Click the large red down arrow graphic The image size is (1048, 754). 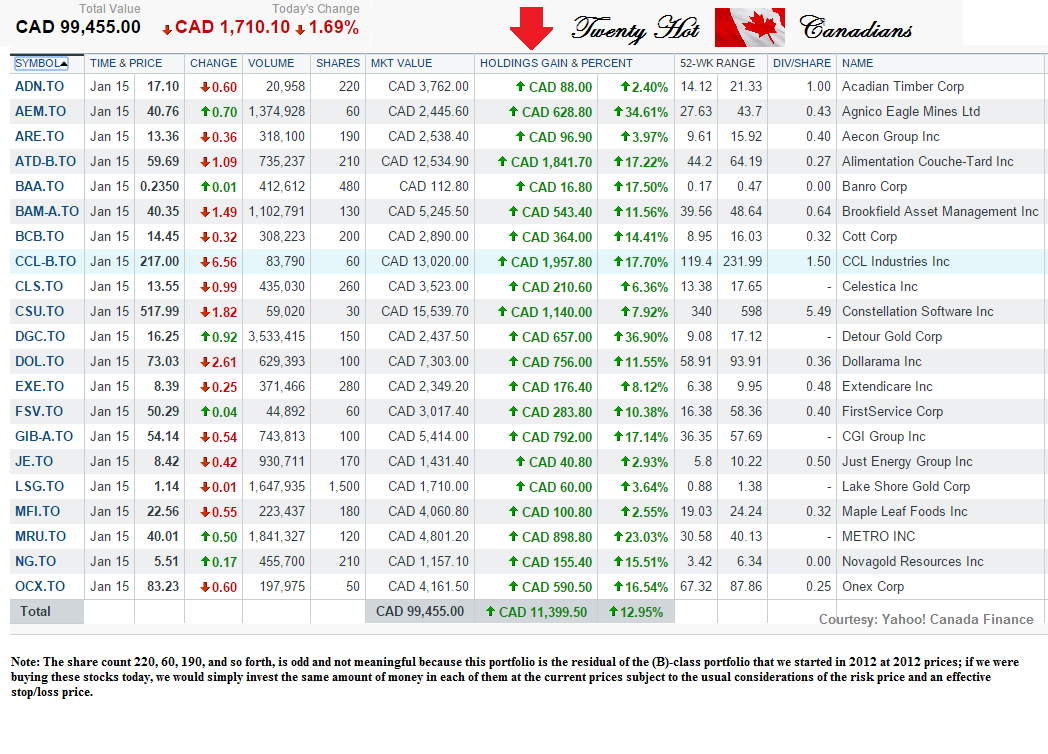[531, 27]
